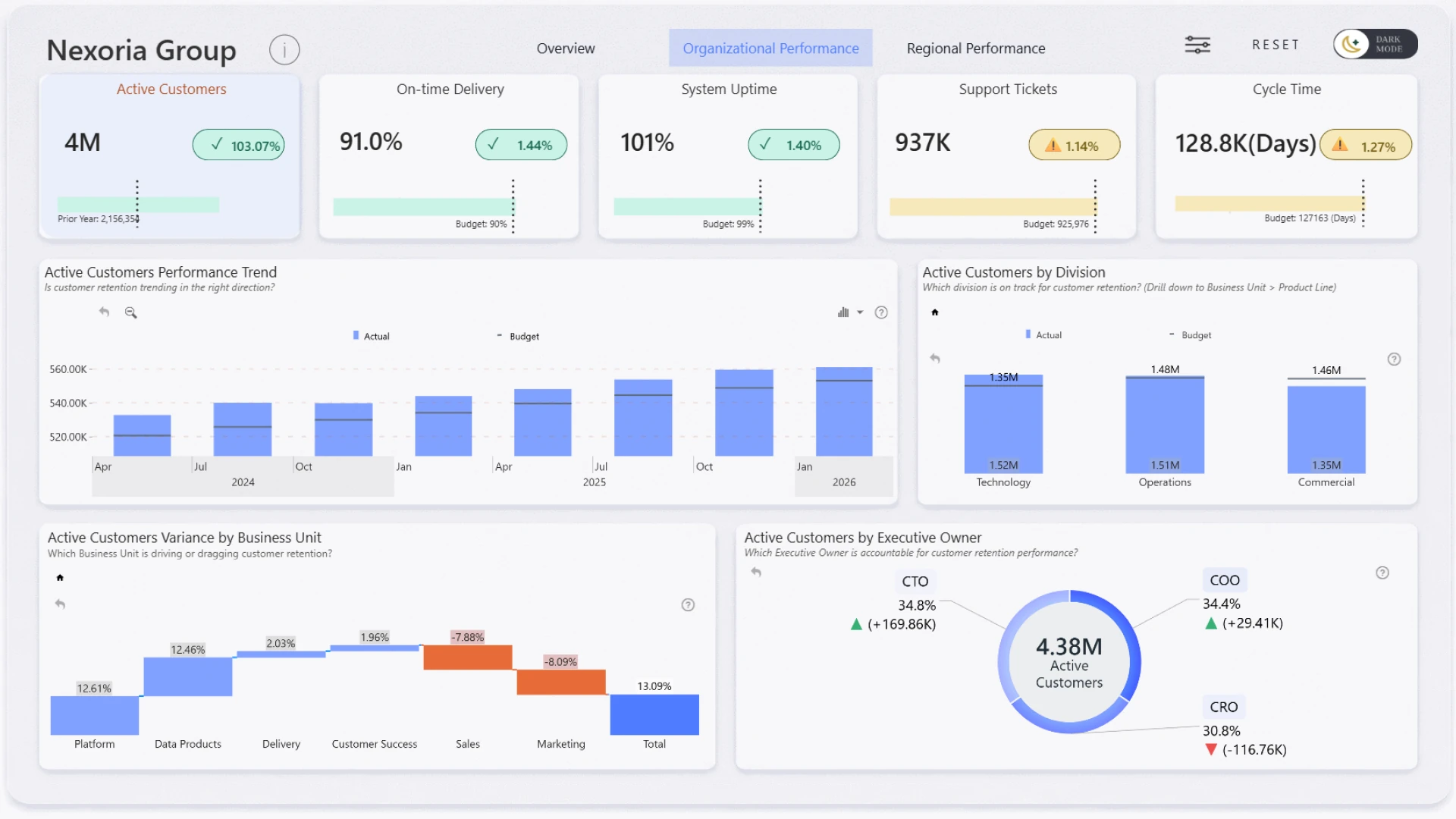This screenshot has height=819, width=1456.
Task: Click home icon in Division chart
Action: click(x=935, y=312)
